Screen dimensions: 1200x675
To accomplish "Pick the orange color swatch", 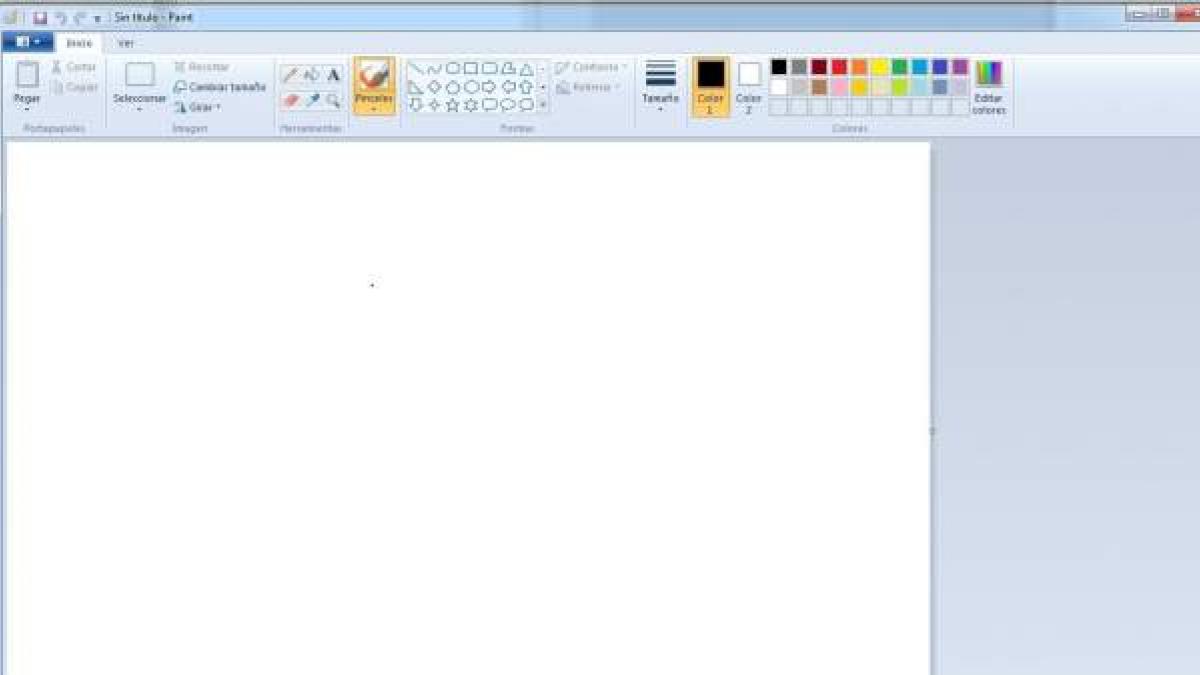I will (x=859, y=67).
